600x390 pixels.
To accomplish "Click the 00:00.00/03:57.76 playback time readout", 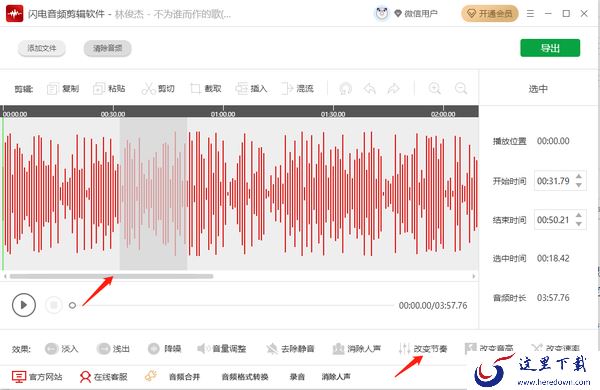I will 433,305.
